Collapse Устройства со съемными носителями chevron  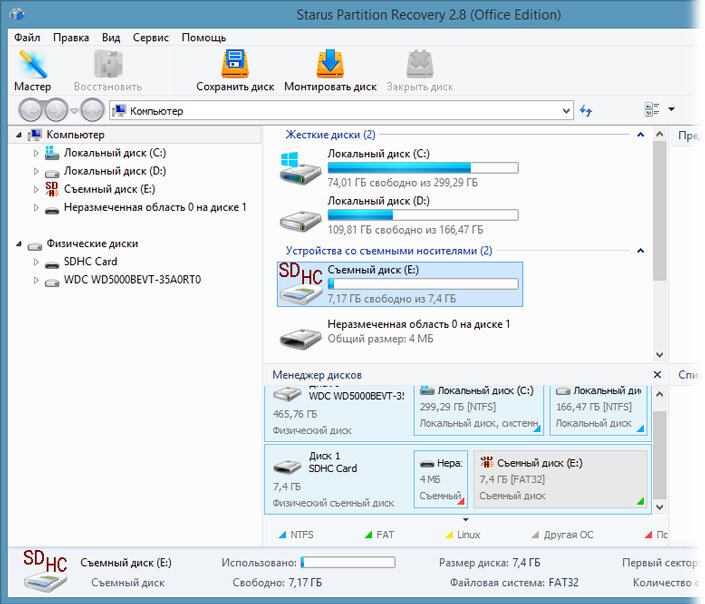pos(641,251)
